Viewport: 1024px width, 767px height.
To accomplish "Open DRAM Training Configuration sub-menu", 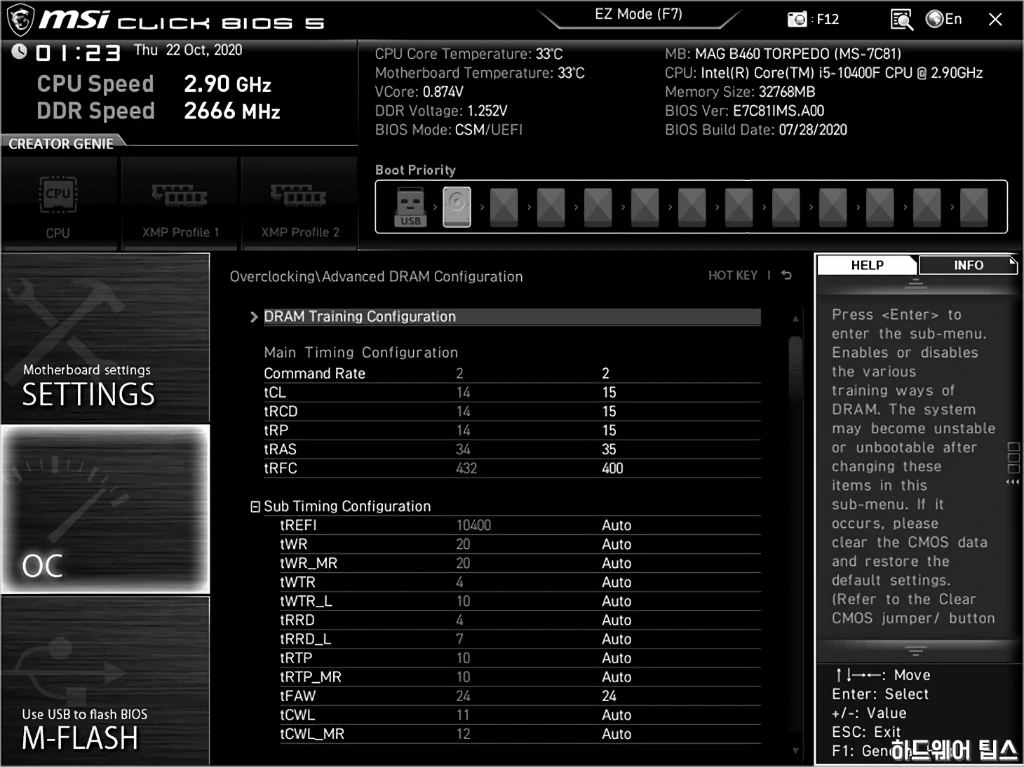I will [512, 317].
